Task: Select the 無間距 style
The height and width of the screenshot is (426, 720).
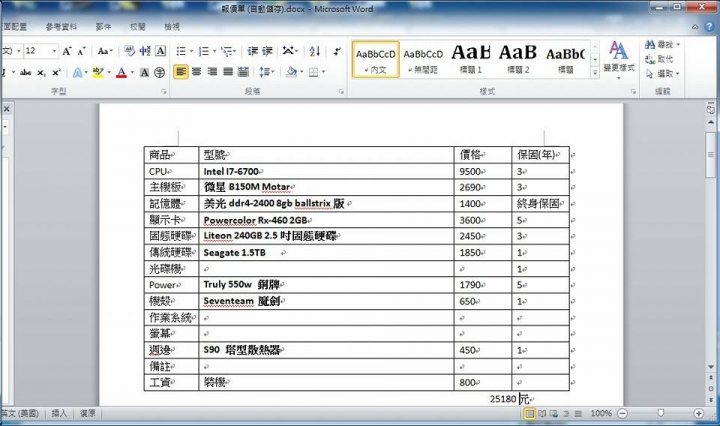Action: 423,60
